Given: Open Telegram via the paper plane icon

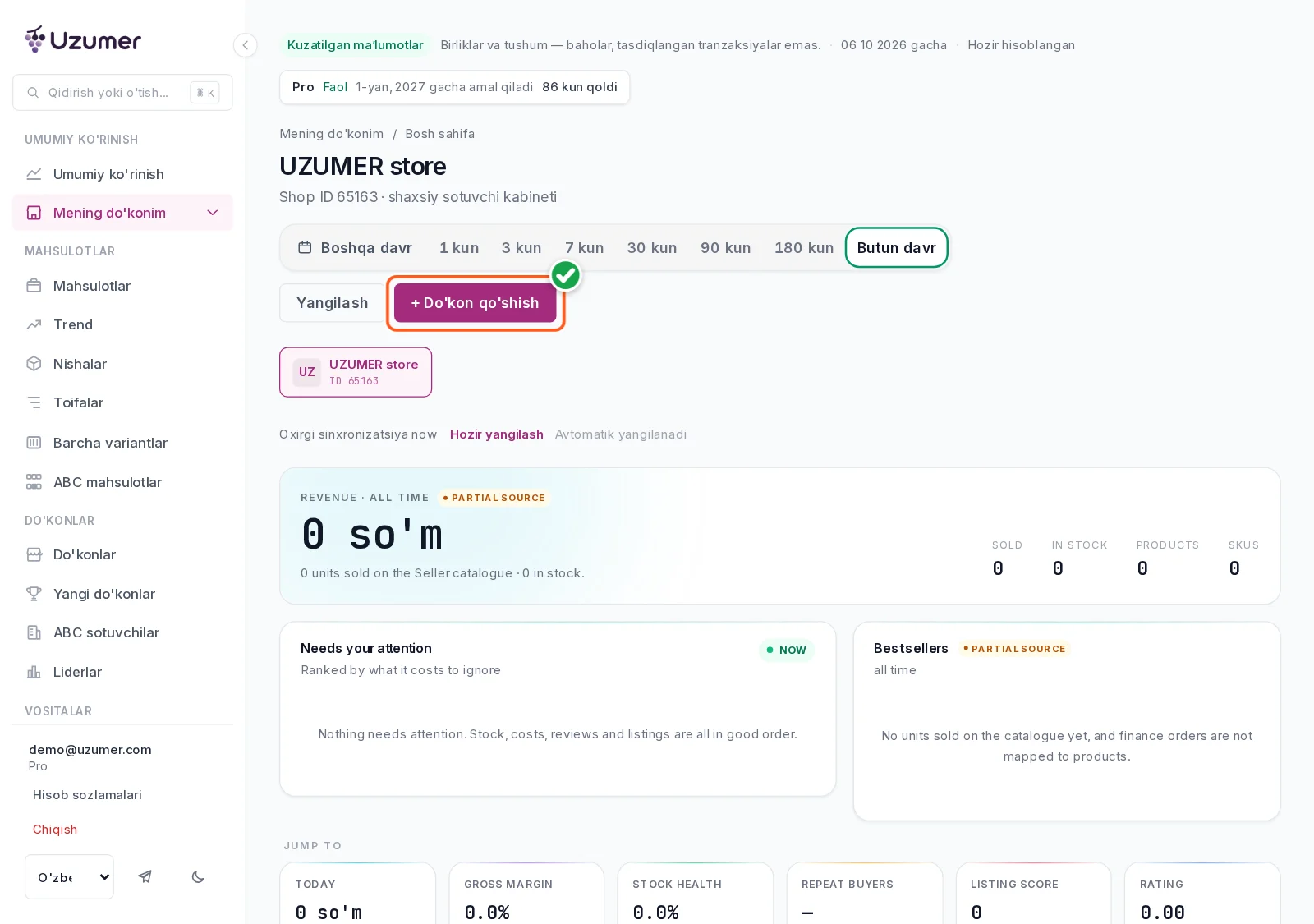Looking at the screenshot, I should [145, 876].
